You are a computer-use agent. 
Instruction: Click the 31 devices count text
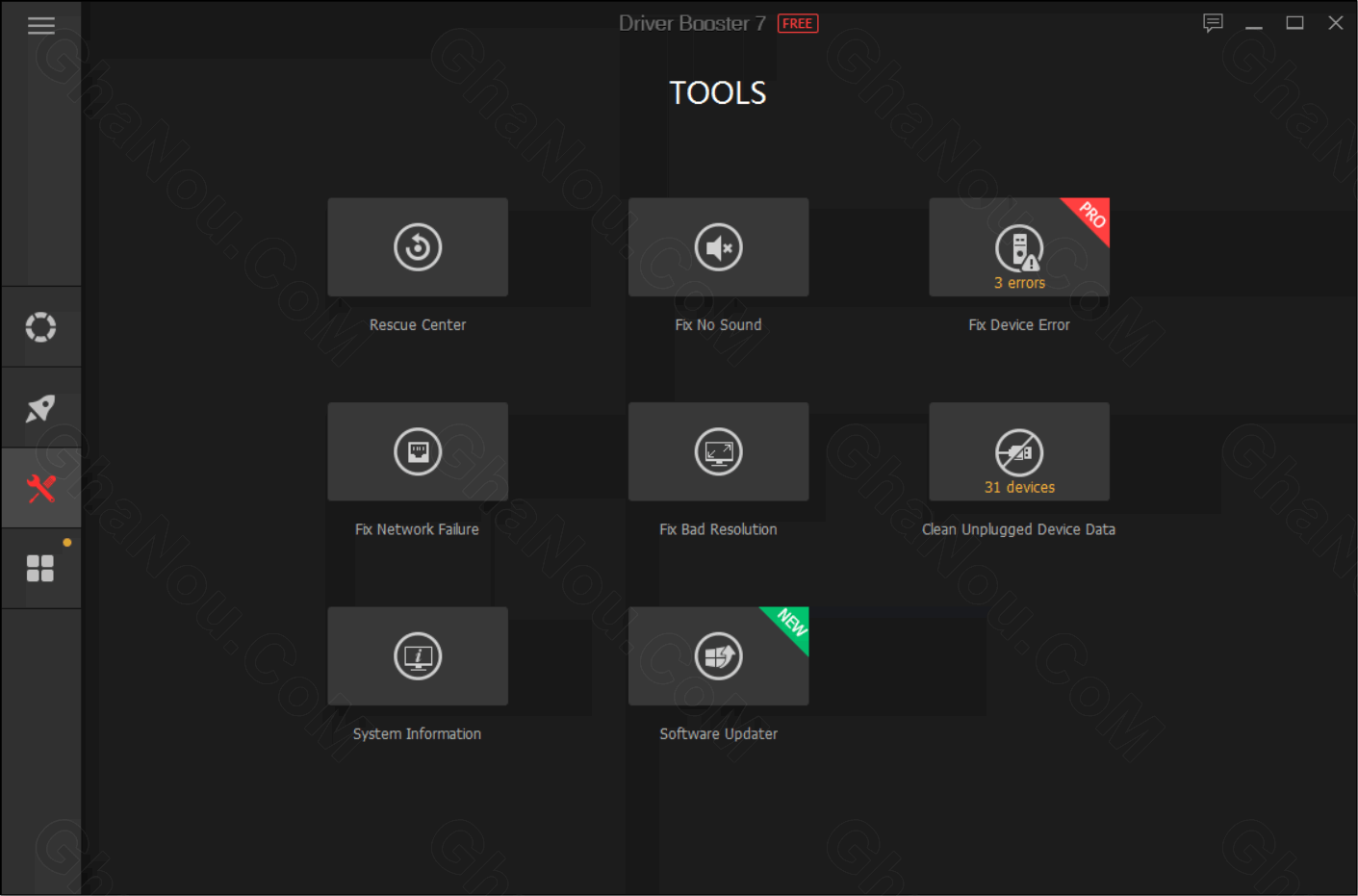coord(1019,487)
